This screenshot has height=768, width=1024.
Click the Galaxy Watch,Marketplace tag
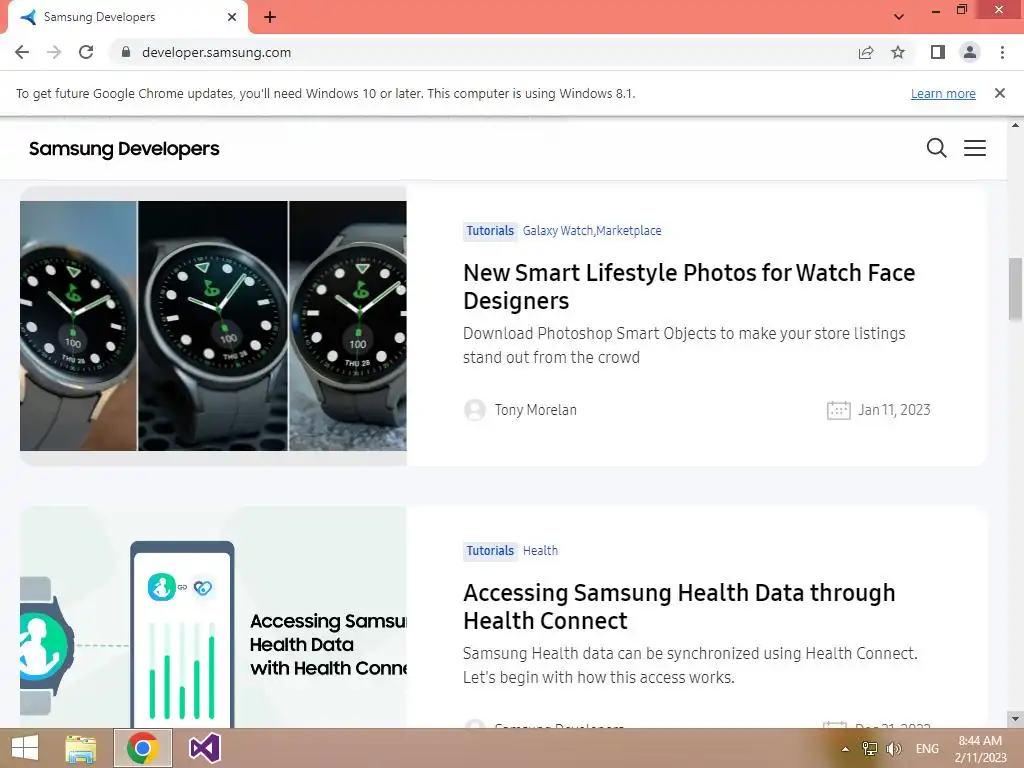(x=592, y=231)
